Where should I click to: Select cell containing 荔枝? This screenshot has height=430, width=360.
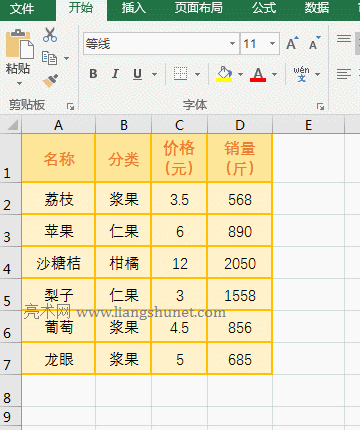point(59,198)
